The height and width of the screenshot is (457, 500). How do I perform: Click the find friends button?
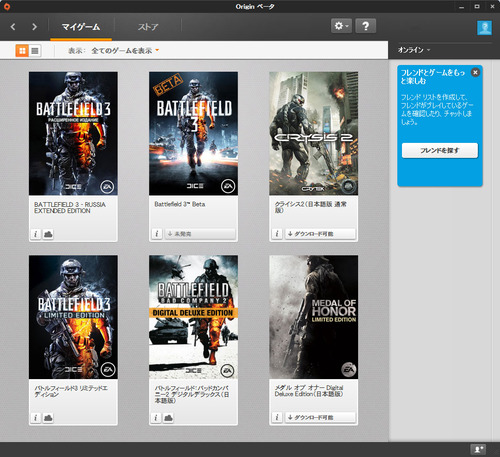coord(440,151)
